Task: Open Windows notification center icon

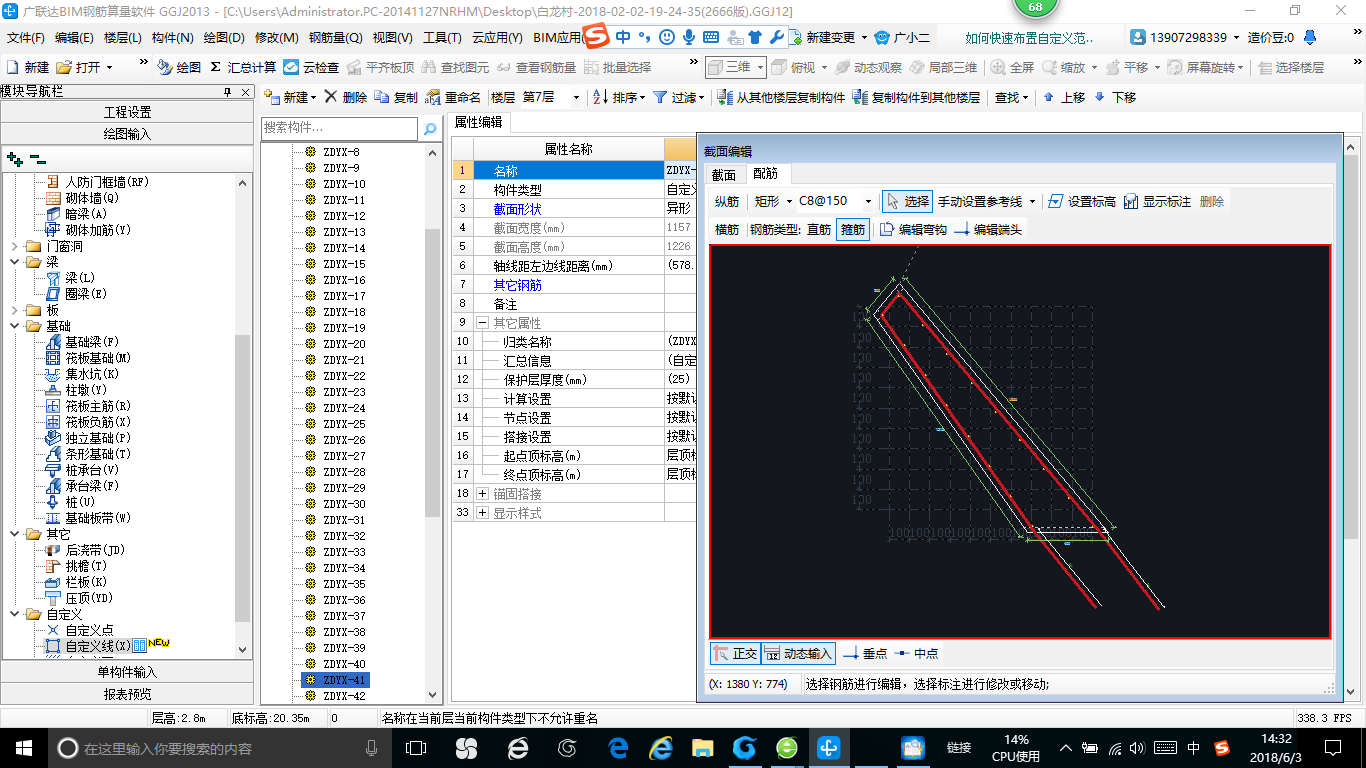Action: [x=1331, y=747]
